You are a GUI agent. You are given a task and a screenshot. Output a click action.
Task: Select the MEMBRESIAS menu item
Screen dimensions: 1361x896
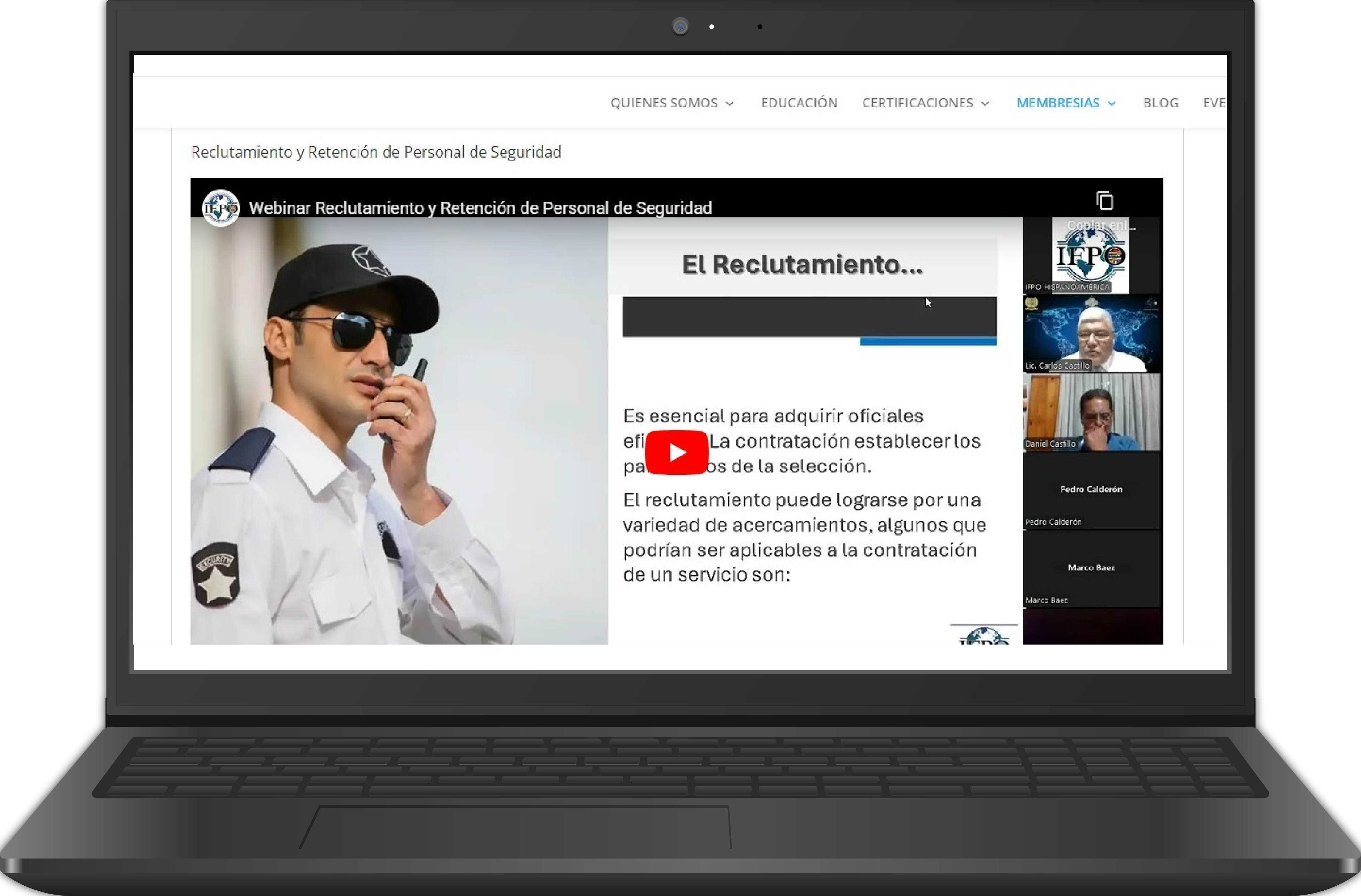(x=1057, y=103)
